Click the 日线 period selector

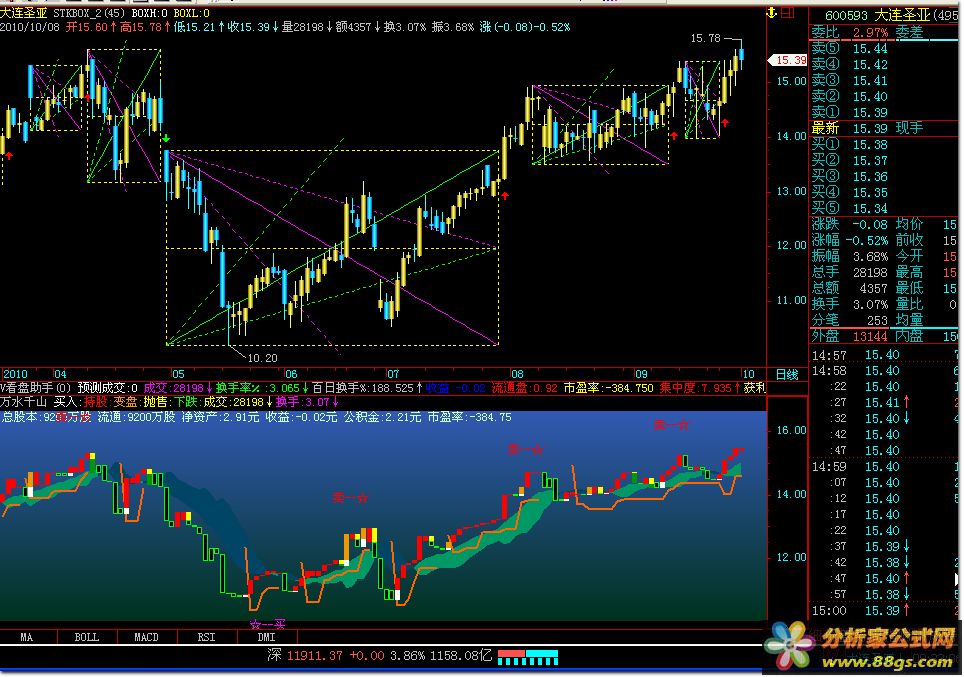click(x=787, y=374)
